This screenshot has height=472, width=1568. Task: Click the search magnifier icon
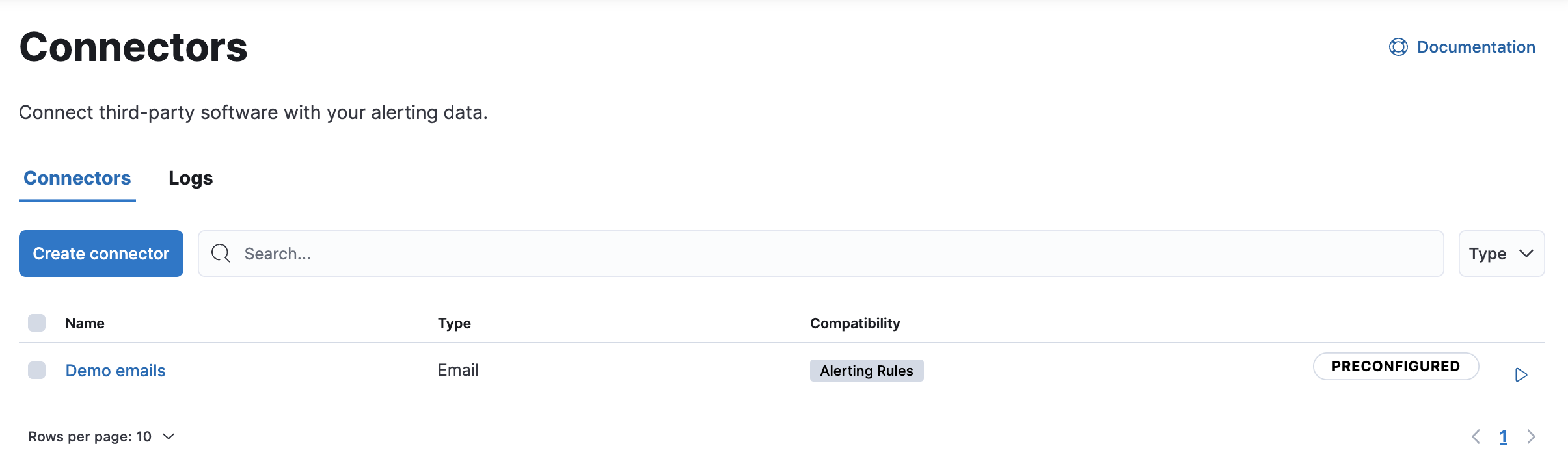click(221, 254)
